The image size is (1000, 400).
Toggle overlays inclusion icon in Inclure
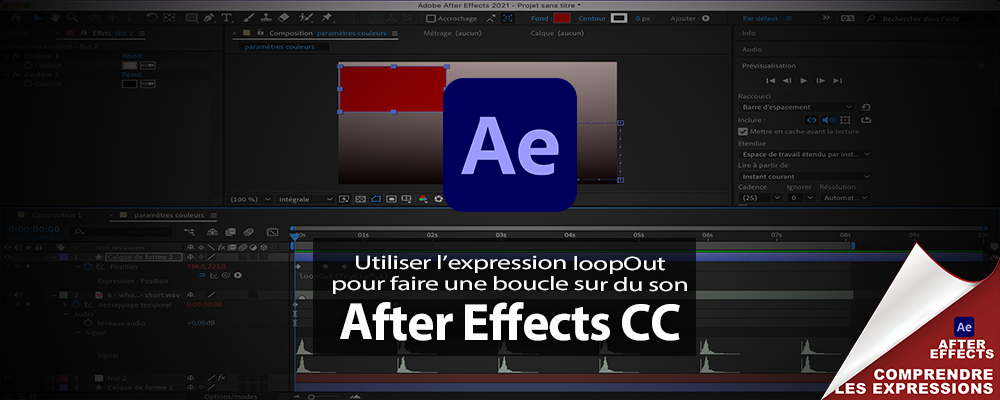(846, 119)
